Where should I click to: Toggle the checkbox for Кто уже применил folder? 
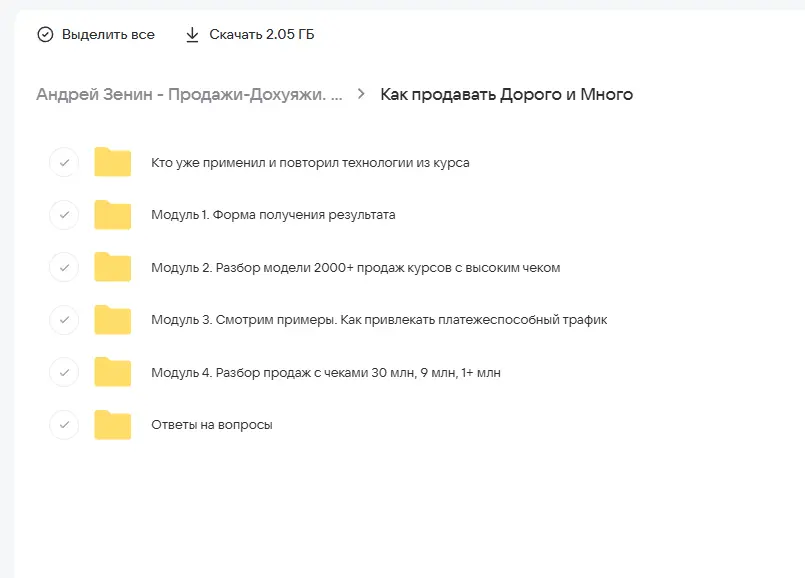(x=64, y=162)
